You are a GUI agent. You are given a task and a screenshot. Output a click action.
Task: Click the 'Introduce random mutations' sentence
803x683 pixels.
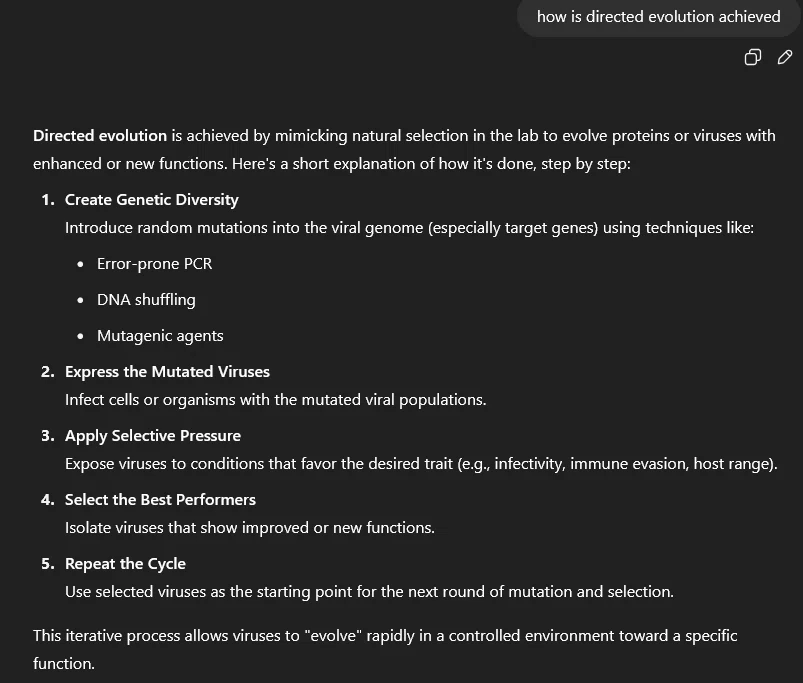click(409, 228)
